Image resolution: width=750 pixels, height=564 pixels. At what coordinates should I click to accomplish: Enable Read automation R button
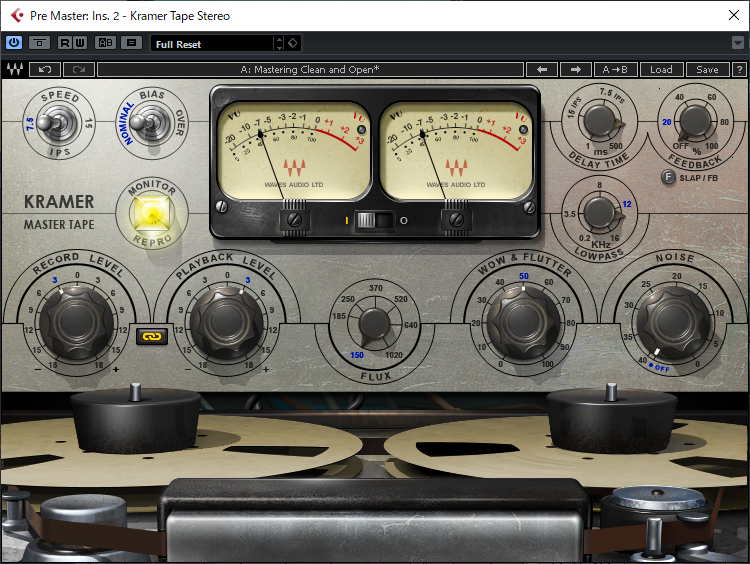[x=64, y=43]
